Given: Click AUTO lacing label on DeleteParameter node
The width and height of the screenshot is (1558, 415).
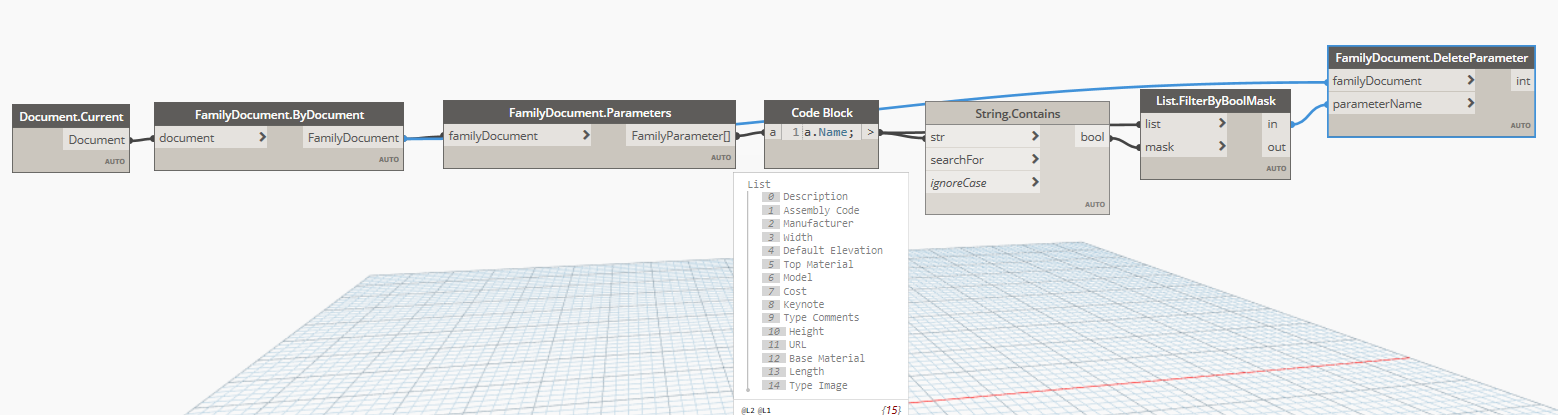Looking at the screenshot, I should click(x=1520, y=126).
